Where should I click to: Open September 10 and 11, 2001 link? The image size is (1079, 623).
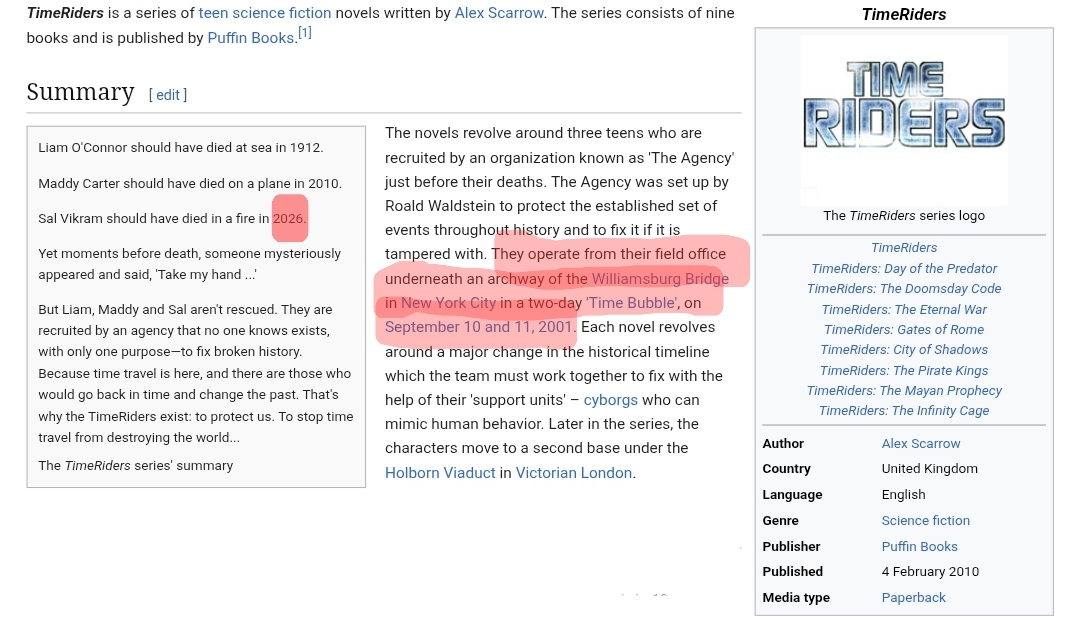478,327
